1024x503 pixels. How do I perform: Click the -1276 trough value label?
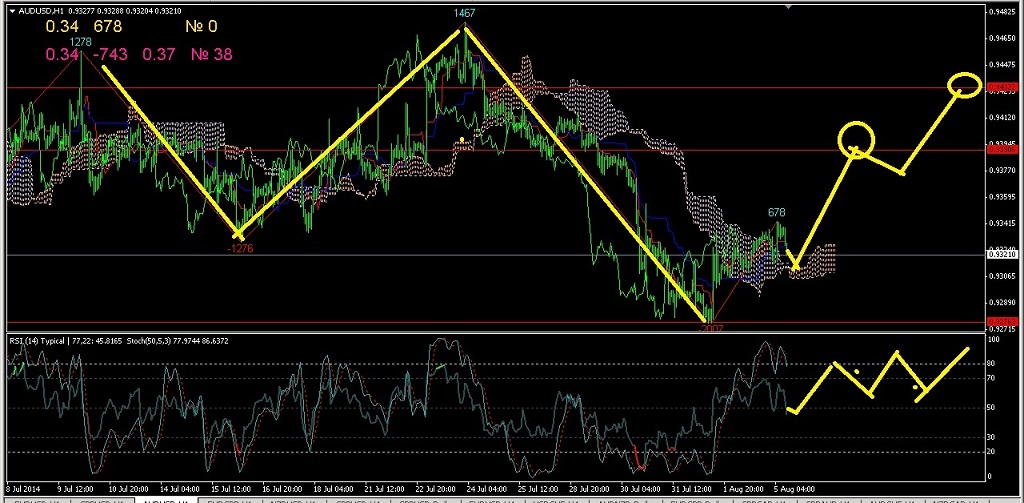tap(240, 248)
